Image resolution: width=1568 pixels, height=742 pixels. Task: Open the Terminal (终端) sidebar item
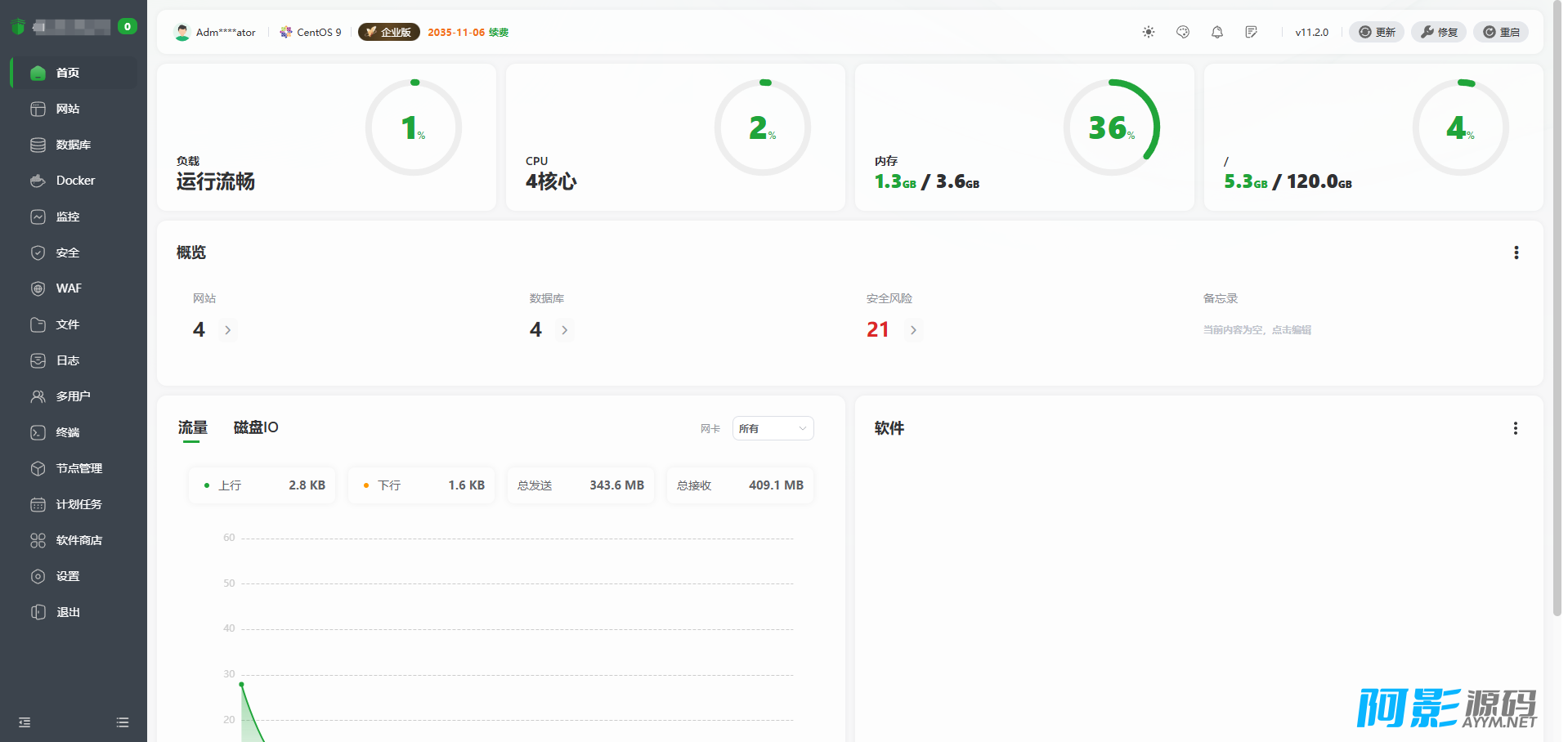coord(68,432)
